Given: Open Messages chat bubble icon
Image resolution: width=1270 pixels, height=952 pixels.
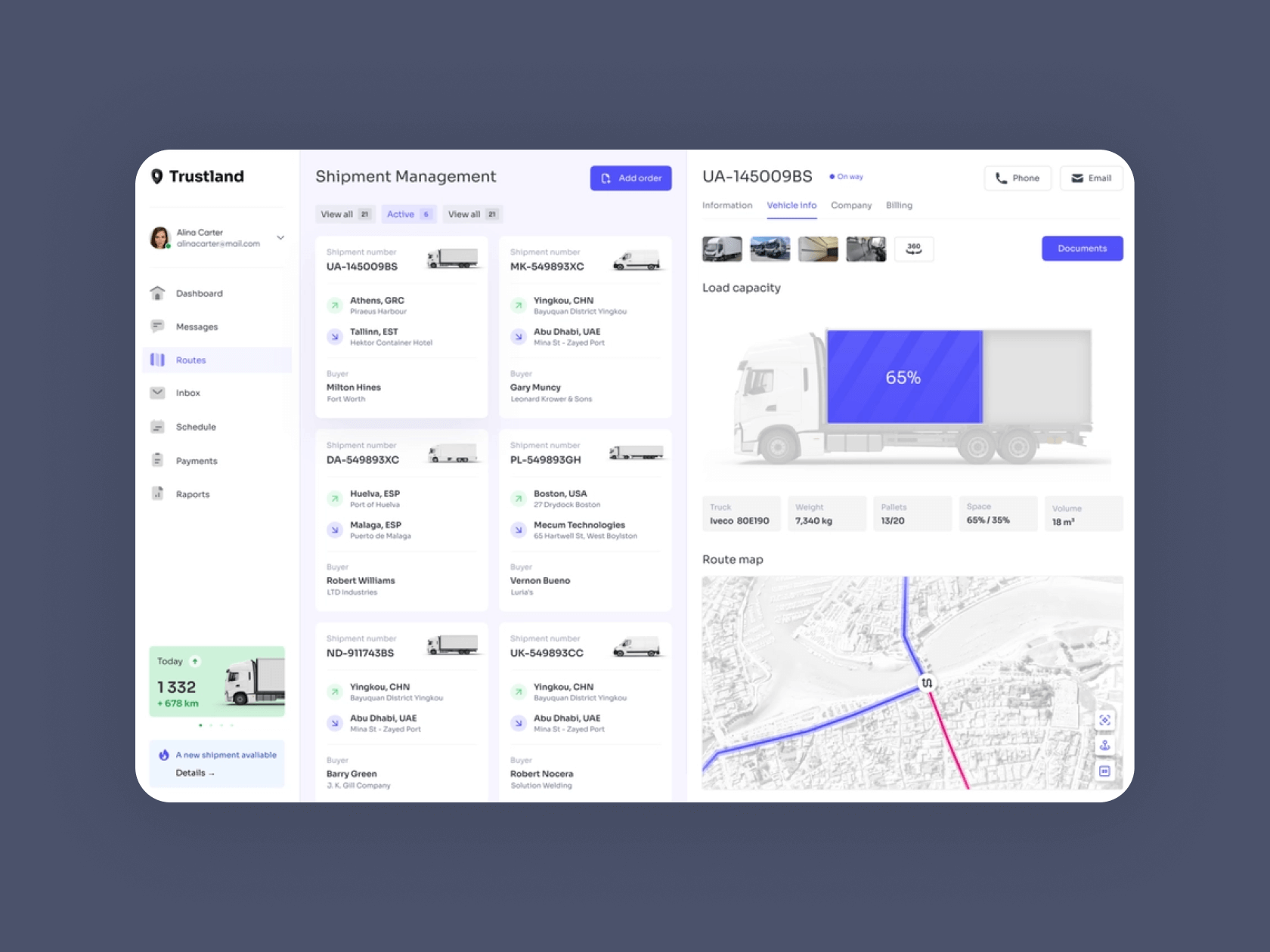Looking at the screenshot, I should 157,326.
